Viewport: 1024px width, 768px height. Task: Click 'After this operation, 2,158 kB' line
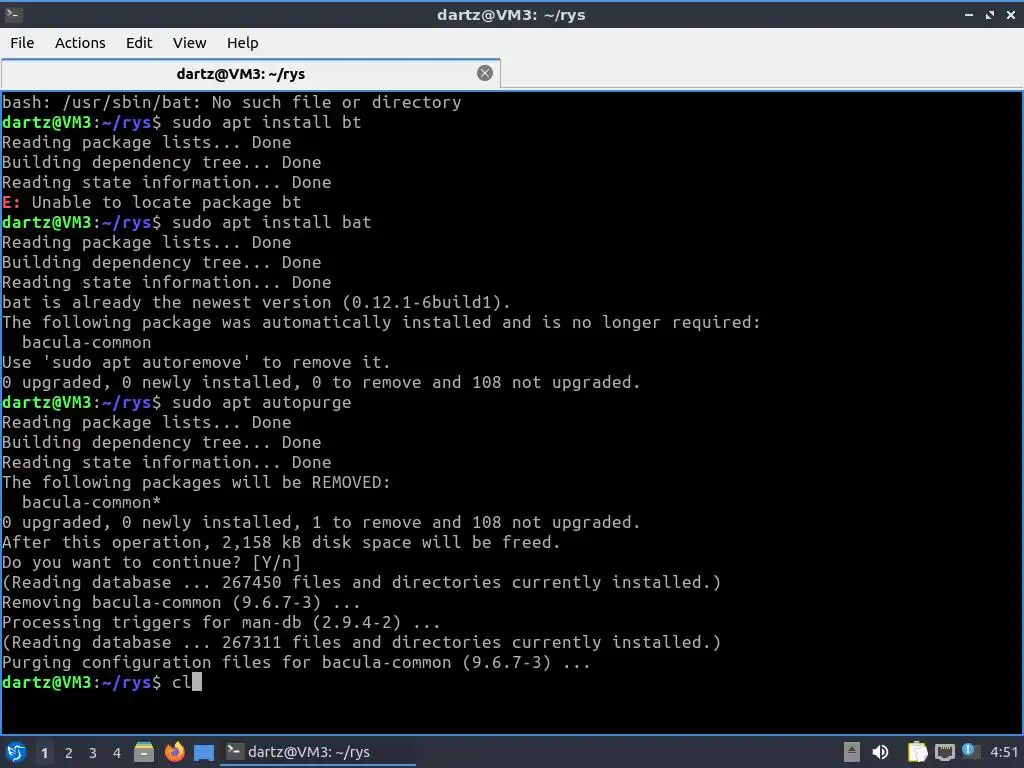coord(281,542)
